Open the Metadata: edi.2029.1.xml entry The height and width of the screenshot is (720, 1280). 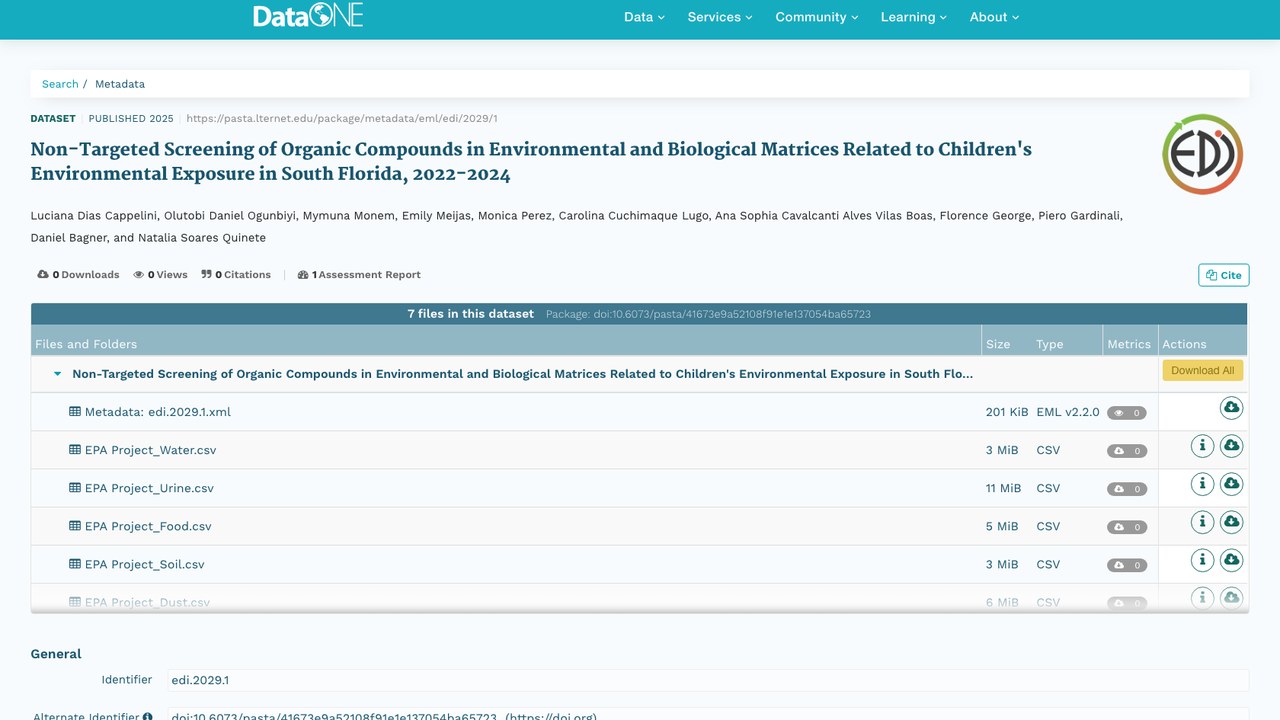point(158,412)
